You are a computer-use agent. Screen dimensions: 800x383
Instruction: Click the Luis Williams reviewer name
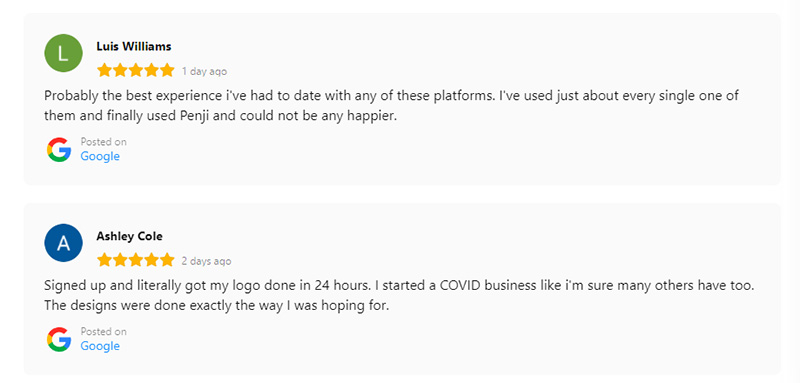point(134,46)
